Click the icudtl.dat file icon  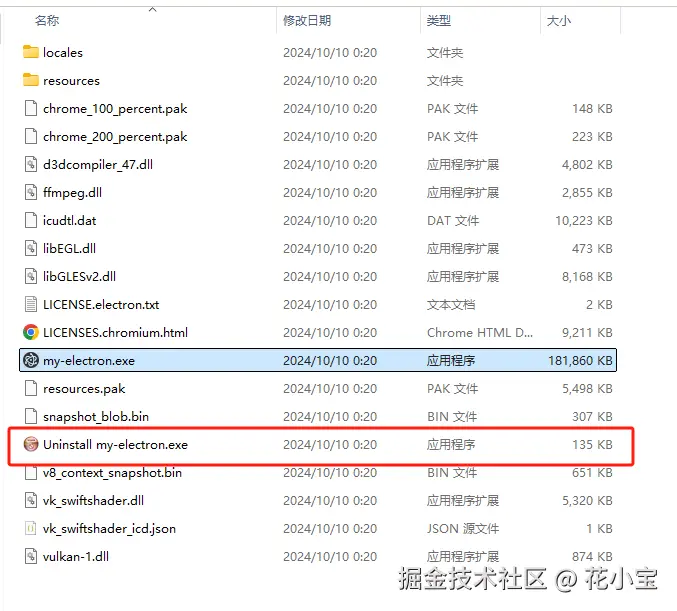pyautogui.click(x=31, y=220)
